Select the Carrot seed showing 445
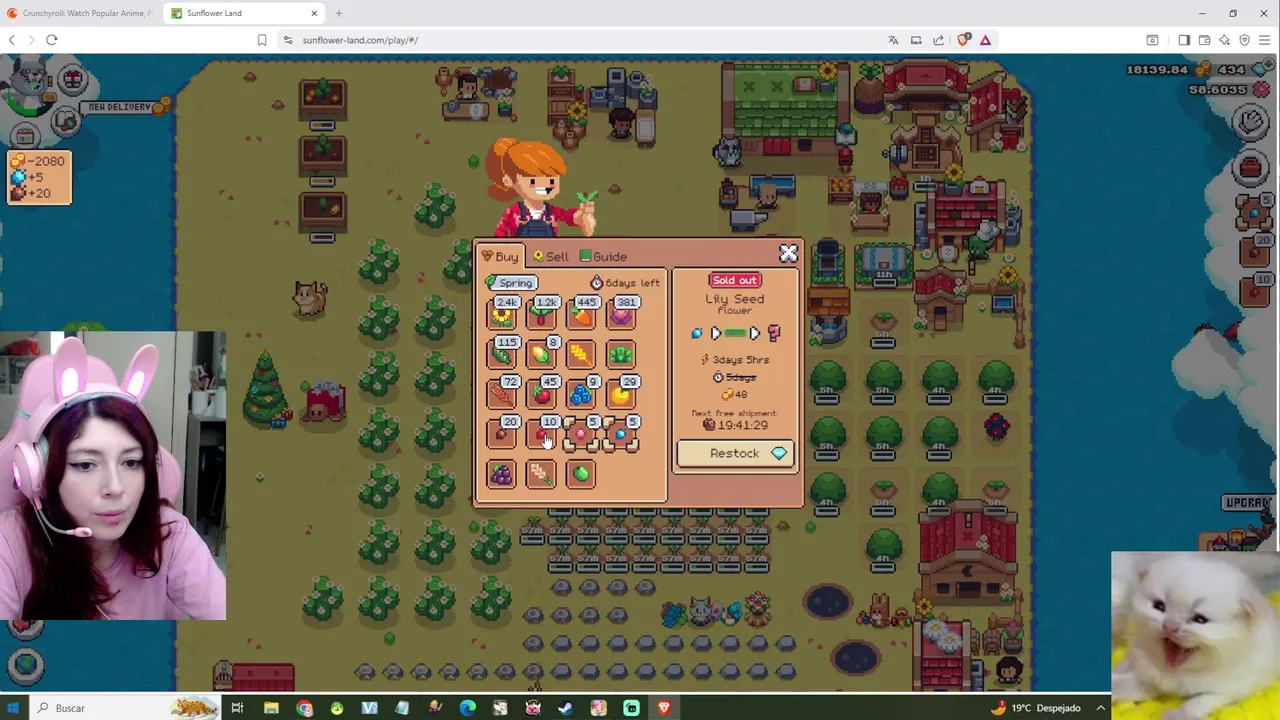This screenshot has height=720, width=1280. pos(582,313)
